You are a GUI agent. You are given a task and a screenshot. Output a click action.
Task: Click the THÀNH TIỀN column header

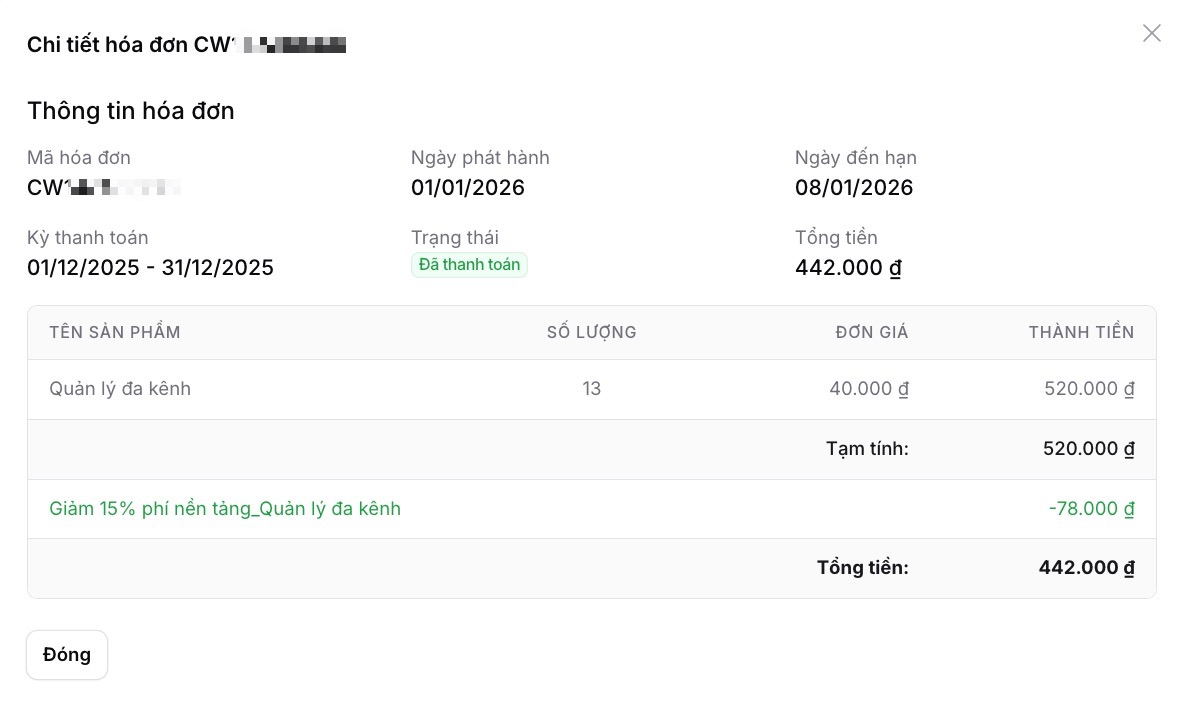pos(1081,332)
